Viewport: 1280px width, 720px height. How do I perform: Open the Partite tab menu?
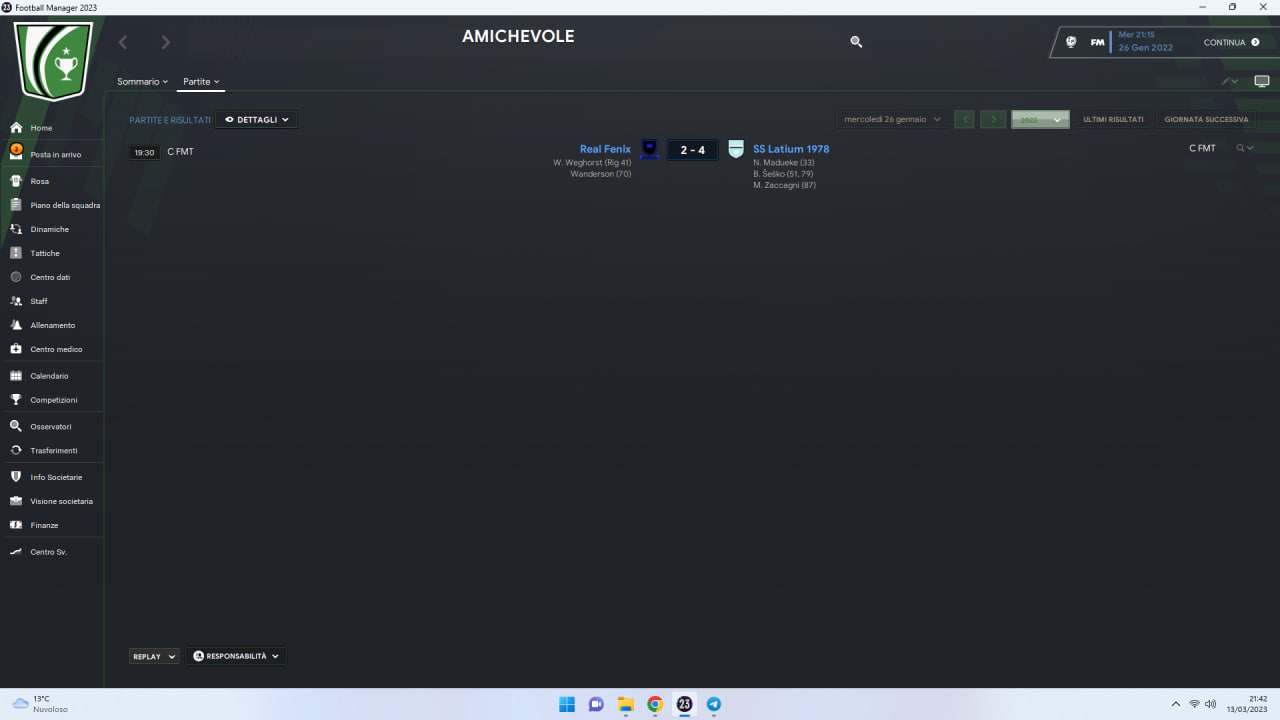pyautogui.click(x=201, y=82)
